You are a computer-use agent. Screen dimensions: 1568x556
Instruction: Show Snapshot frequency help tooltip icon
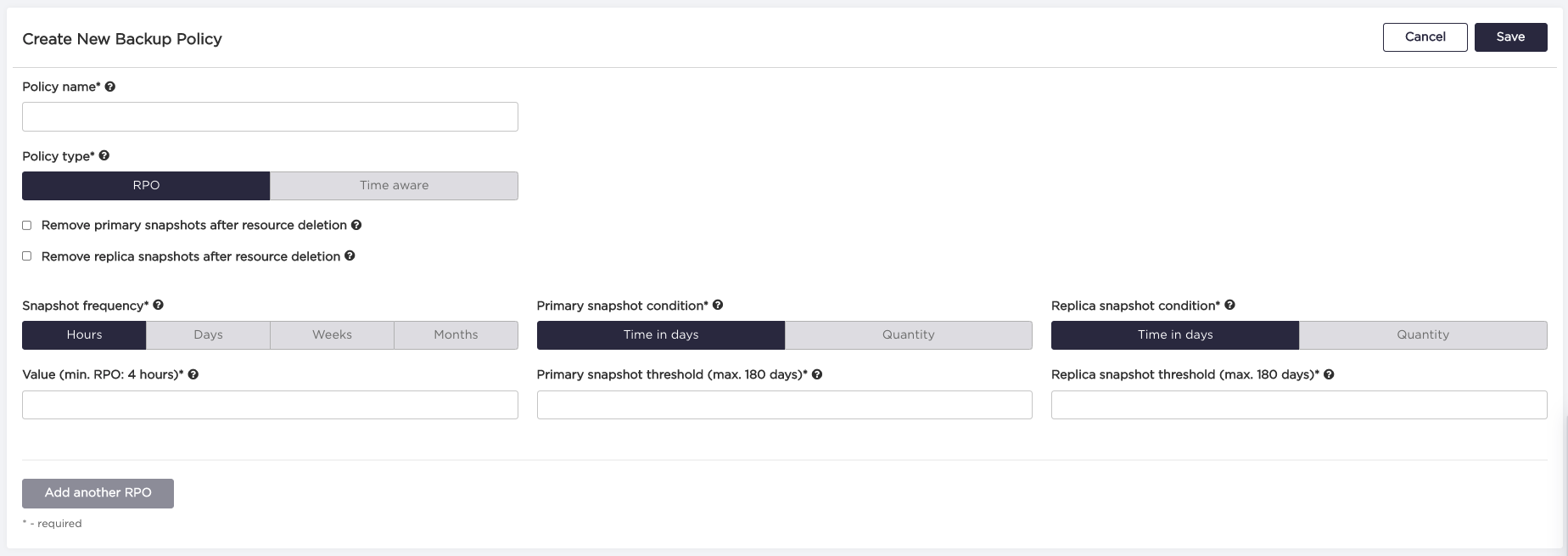click(159, 305)
